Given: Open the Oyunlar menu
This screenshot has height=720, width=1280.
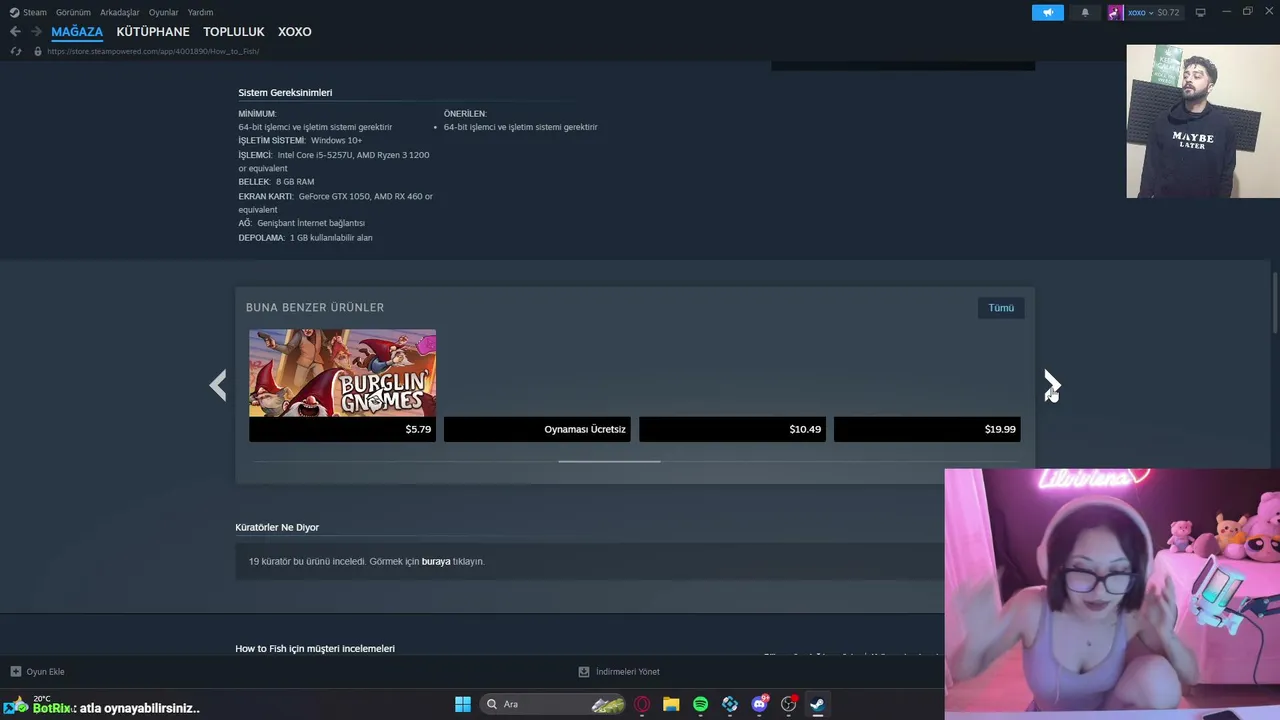Looking at the screenshot, I should pos(164,12).
